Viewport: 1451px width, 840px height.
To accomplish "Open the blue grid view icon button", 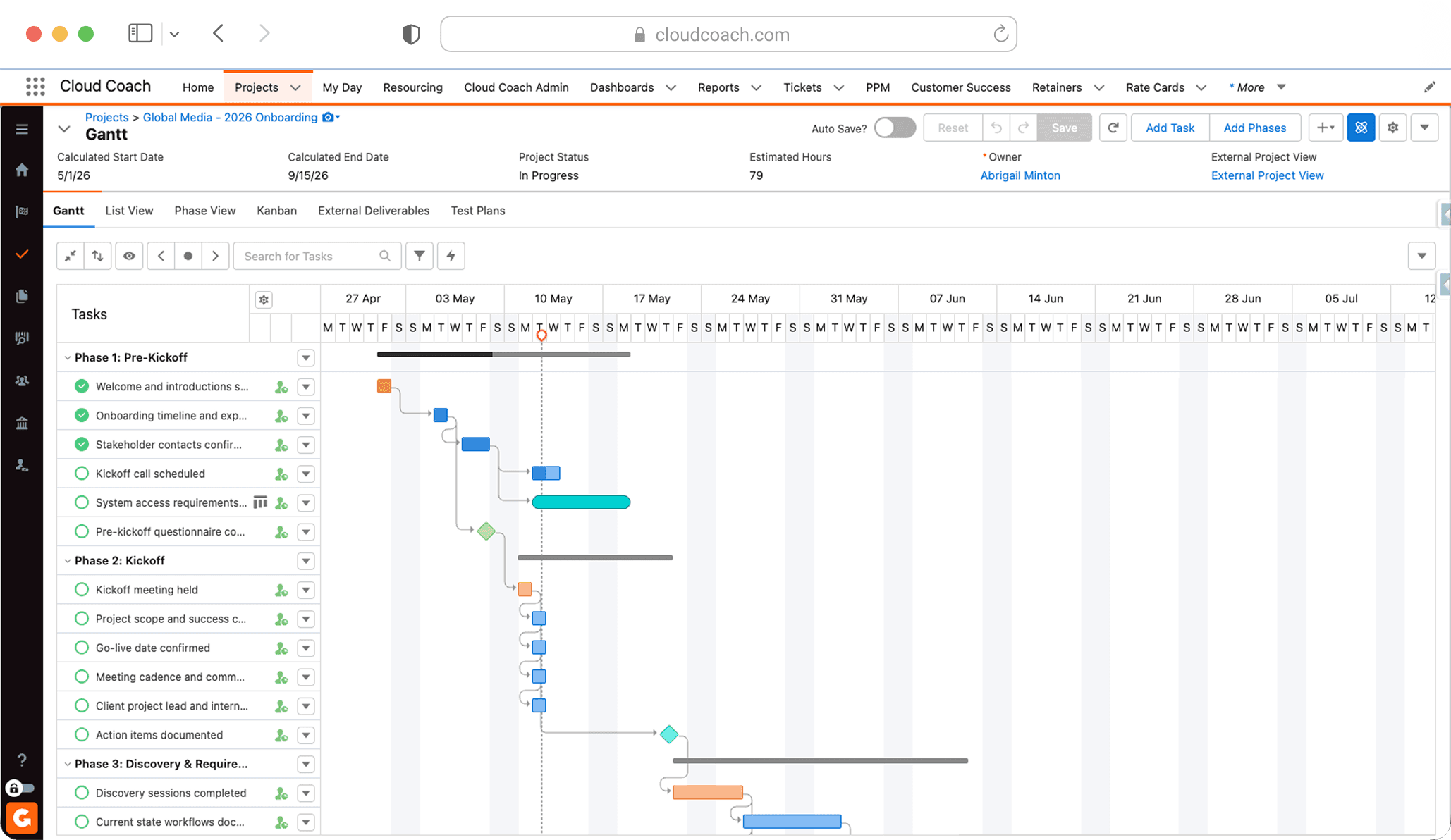I will click(x=1361, y=128).
